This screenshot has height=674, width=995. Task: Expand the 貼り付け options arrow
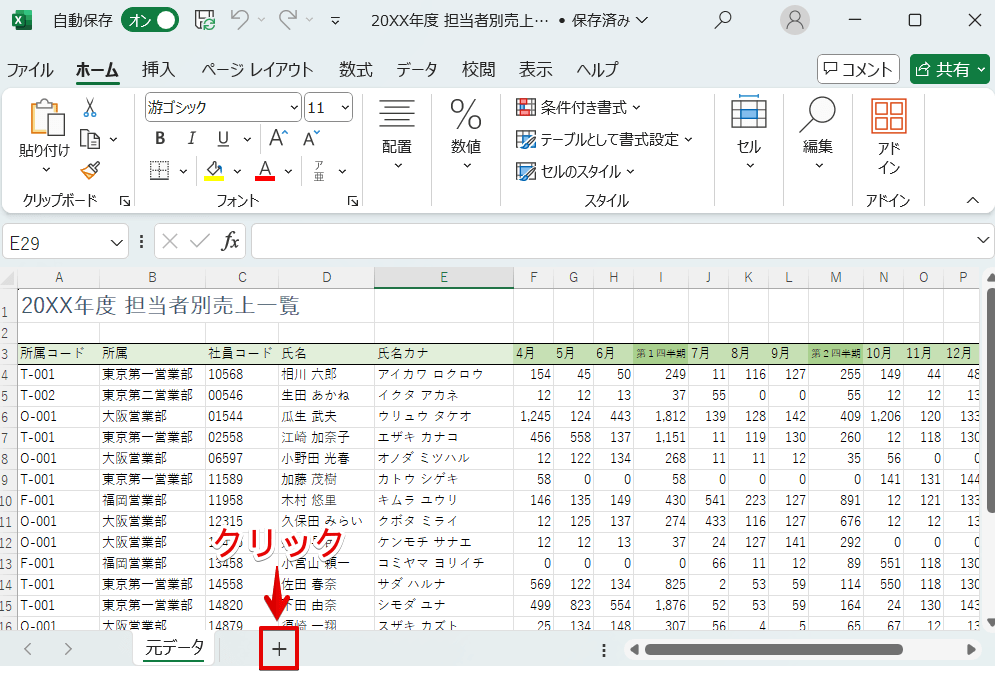pyautogui.click(x=46, y=169)
